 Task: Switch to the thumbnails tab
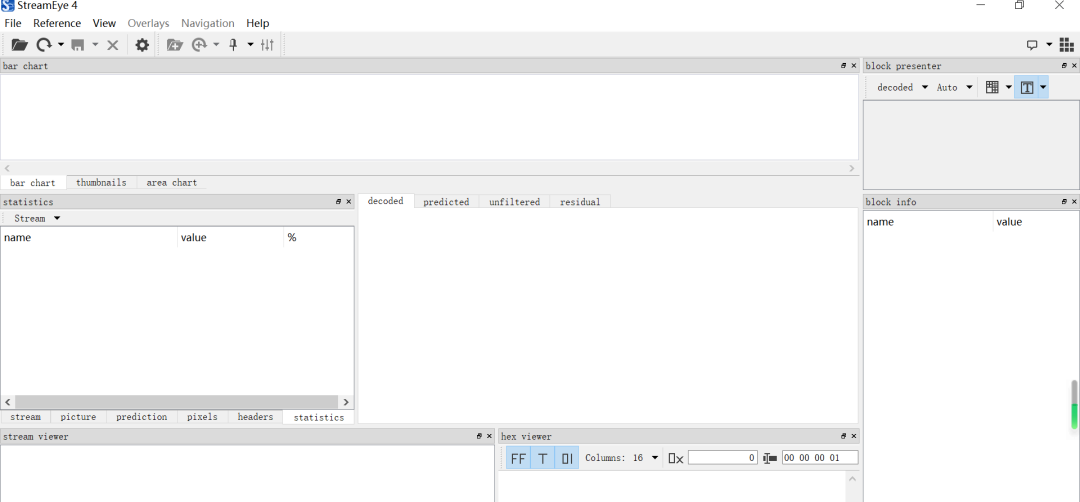101,183
